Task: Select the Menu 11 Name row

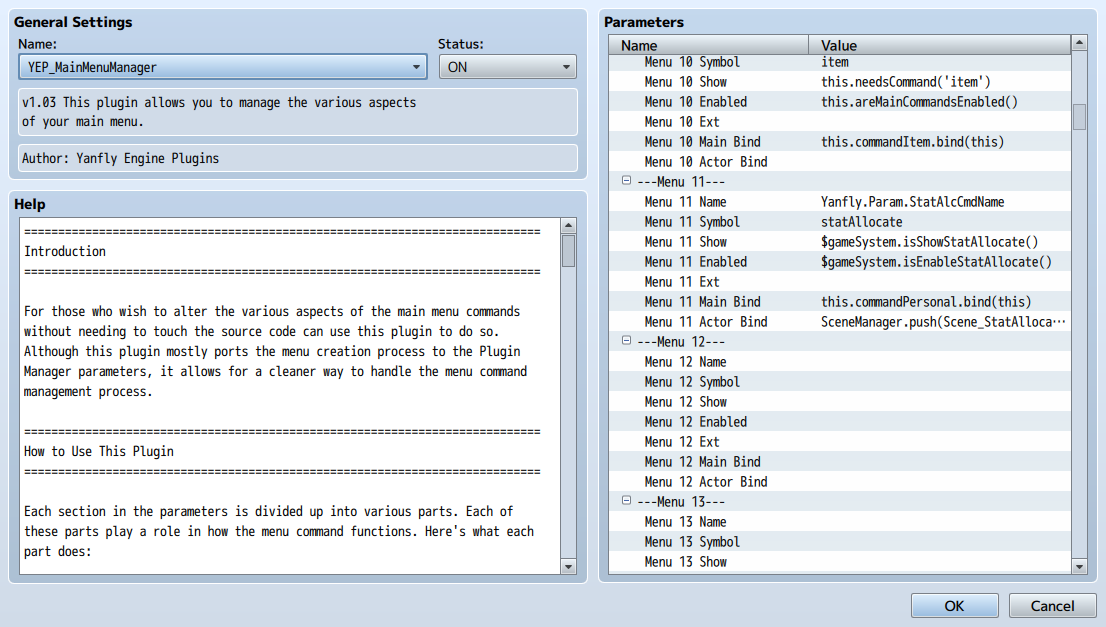Action: tap(839, 202)
